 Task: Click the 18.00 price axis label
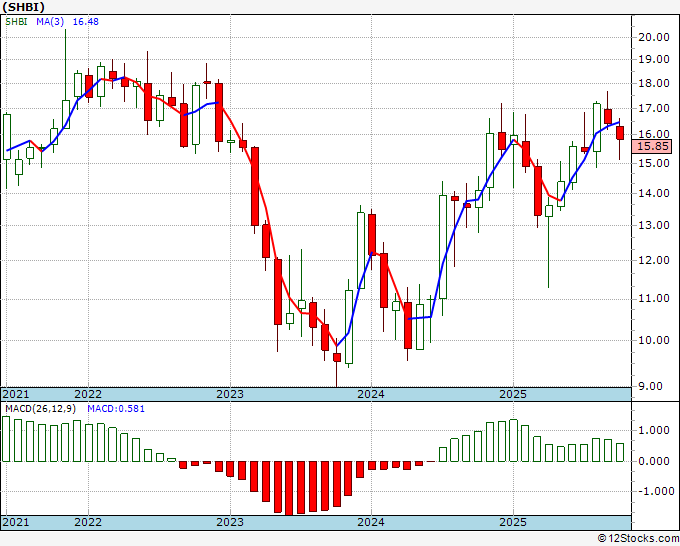(x=654, y=84)
